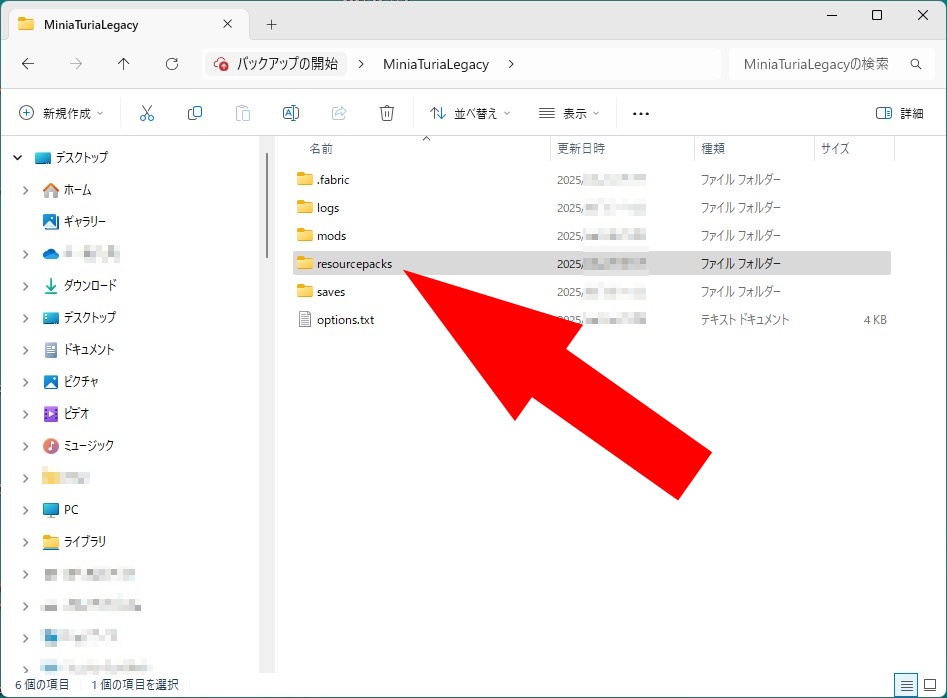Select ギャラリー in the navigation pane

[x=74, y=222]
